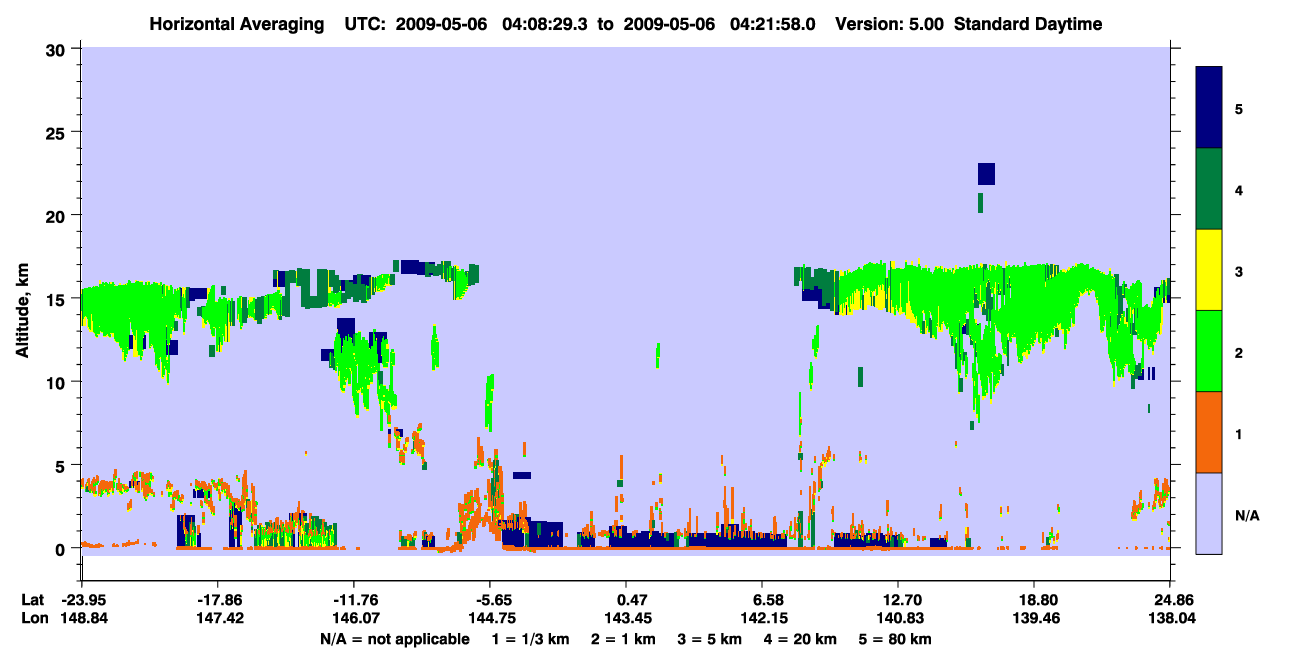
Task: Click the small dark blue bar at 4.5 km altitude
Action: point(522,475)
